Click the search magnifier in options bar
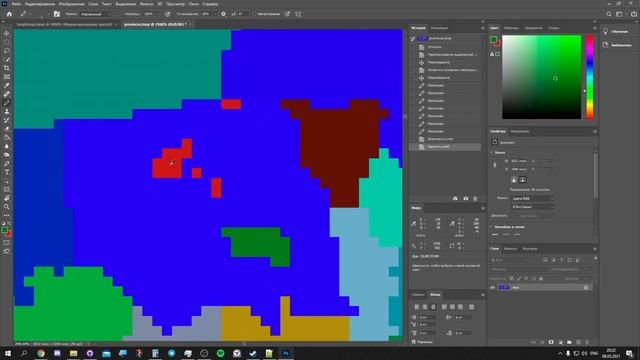The width and height of the screenshot is (640, 360). pyautogui.click(x=609, y=14)
